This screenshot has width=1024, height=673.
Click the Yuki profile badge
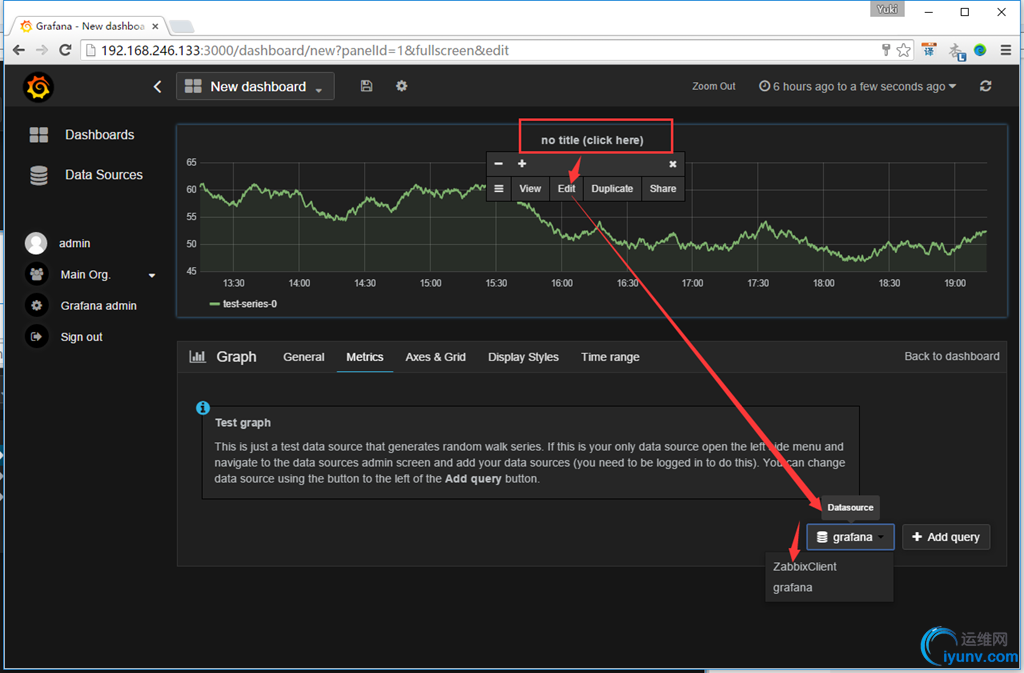point(887,9)
